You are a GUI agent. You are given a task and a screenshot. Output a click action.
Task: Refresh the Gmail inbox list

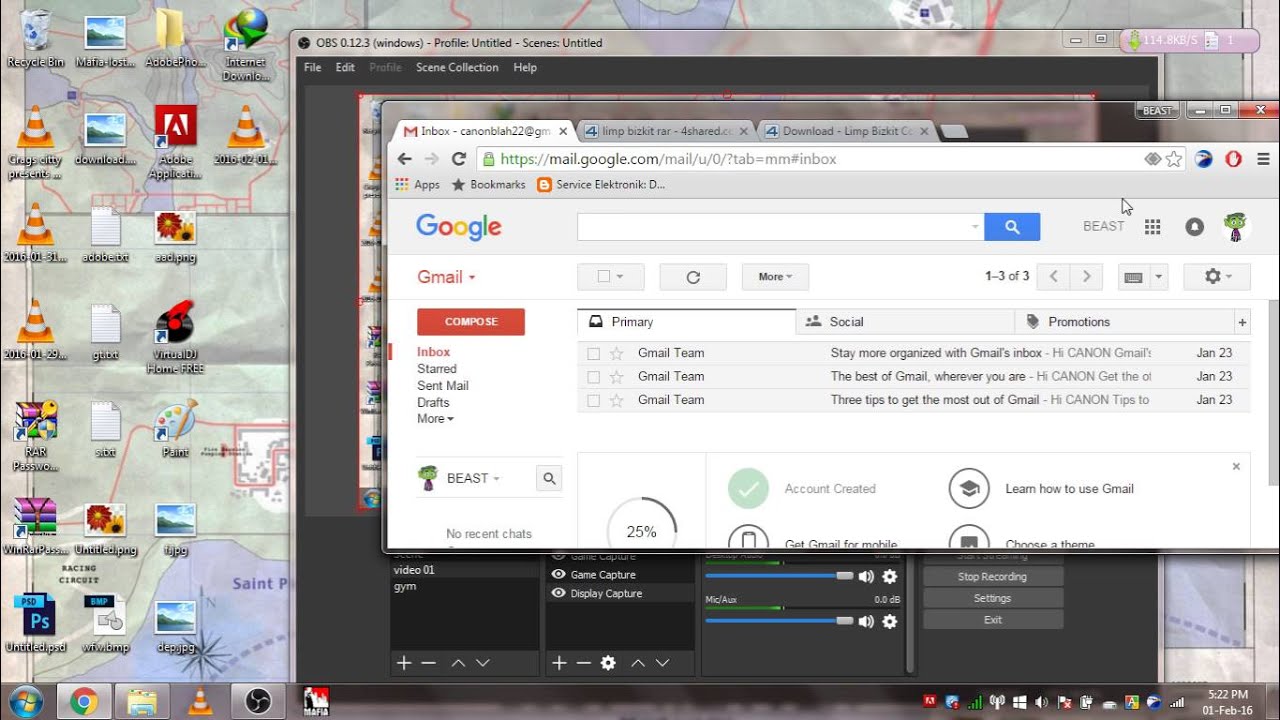(693, 277)
